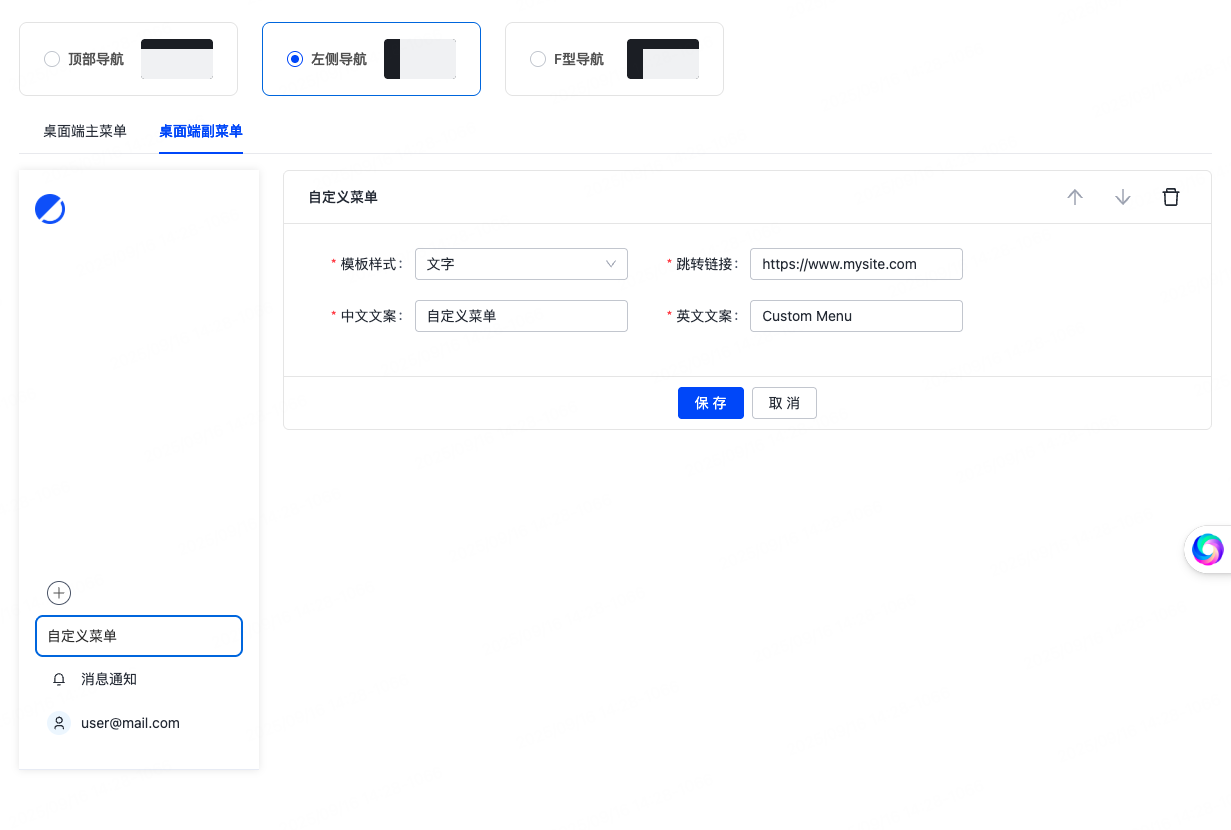The height and width of the screenshot is (830, 1231).
Task: Select the 左侧导航 radio option
Action: (x=295, y=59)
